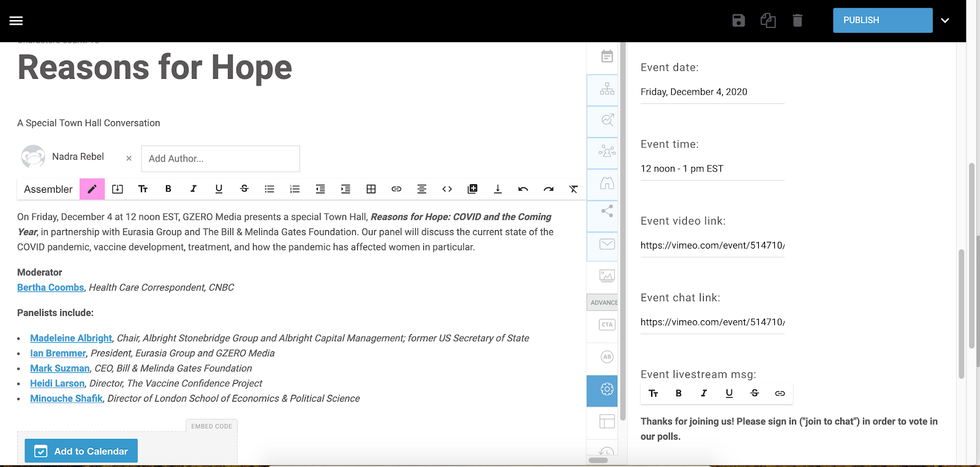Delete post with trash icon
Image resolution: width=980 pixels, height=467 pixels.
coord(797,20)
